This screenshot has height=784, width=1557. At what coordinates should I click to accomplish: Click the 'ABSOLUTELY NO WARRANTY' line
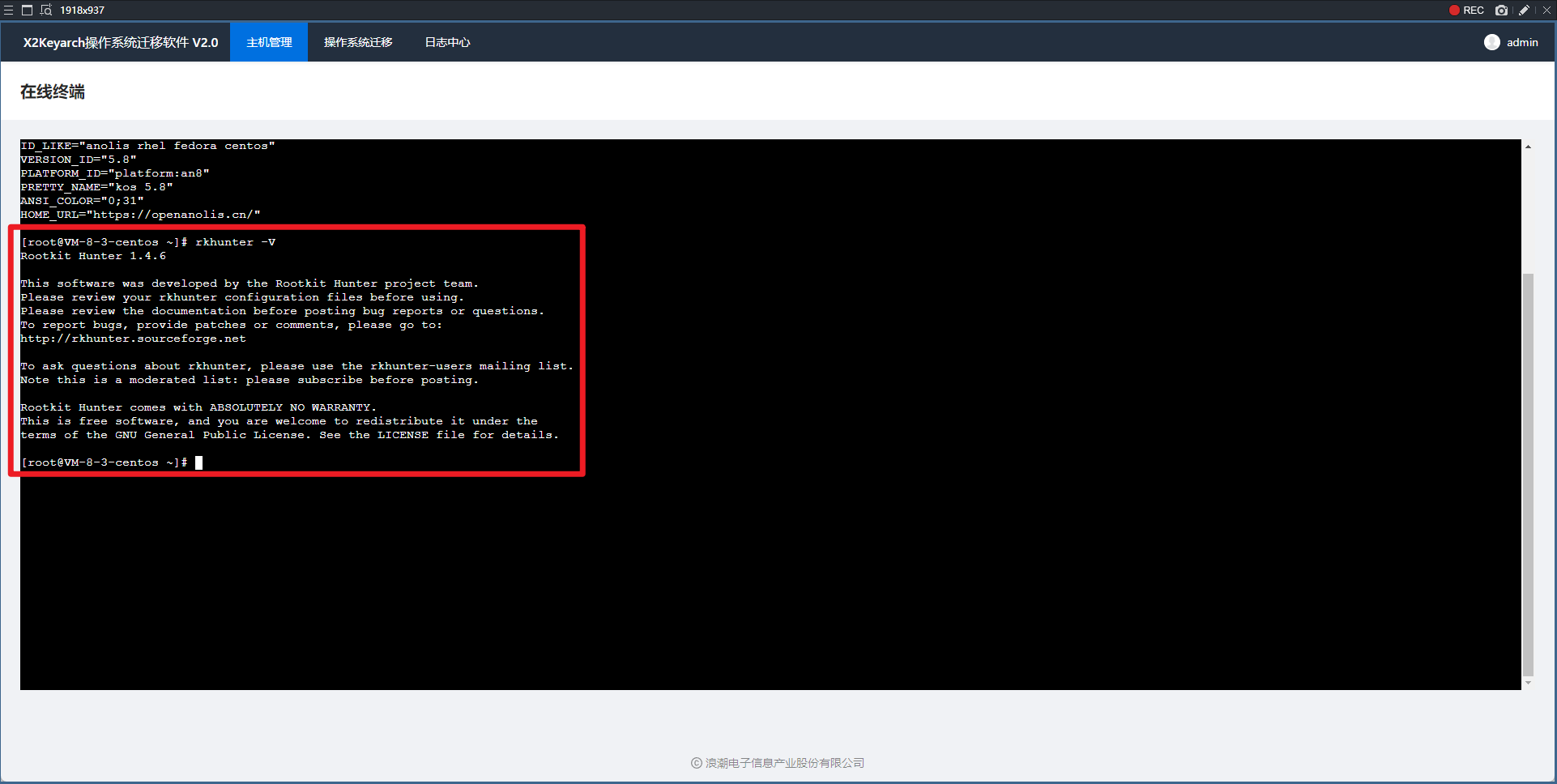pyautogui.click(x=198, y=407)
